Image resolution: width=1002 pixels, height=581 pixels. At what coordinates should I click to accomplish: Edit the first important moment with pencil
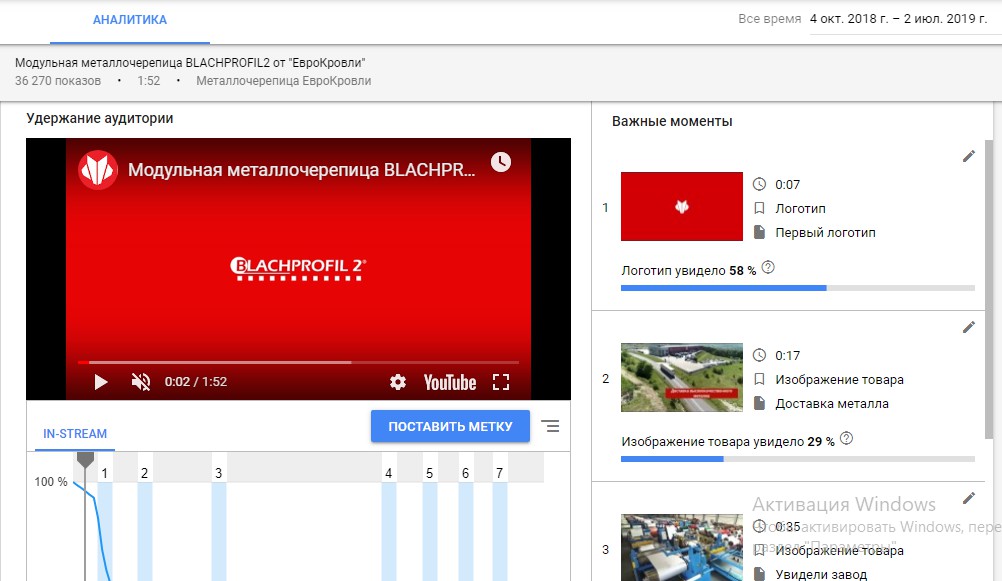pyautogui.click(x=969, y=157)
